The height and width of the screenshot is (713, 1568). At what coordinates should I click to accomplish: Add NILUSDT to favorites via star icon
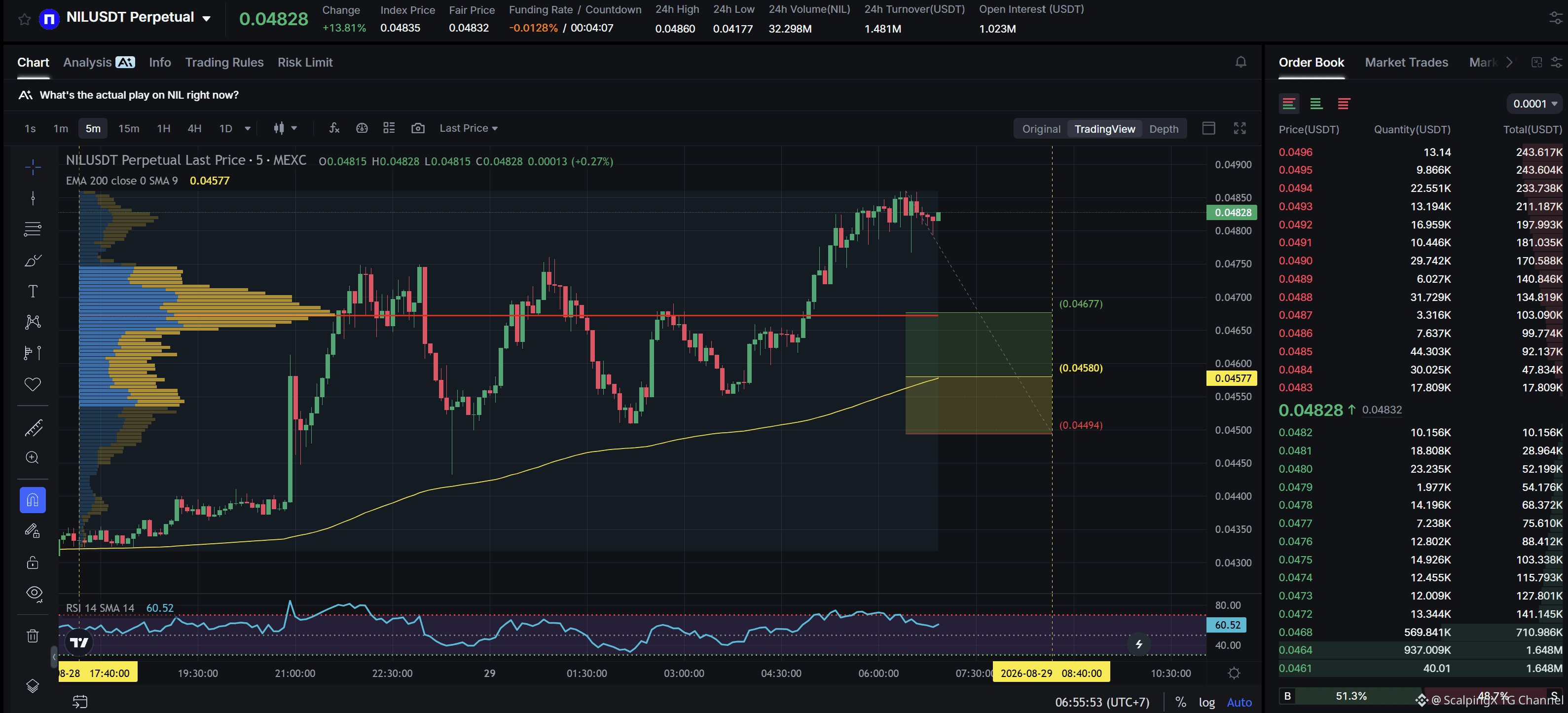pos(24,19)
